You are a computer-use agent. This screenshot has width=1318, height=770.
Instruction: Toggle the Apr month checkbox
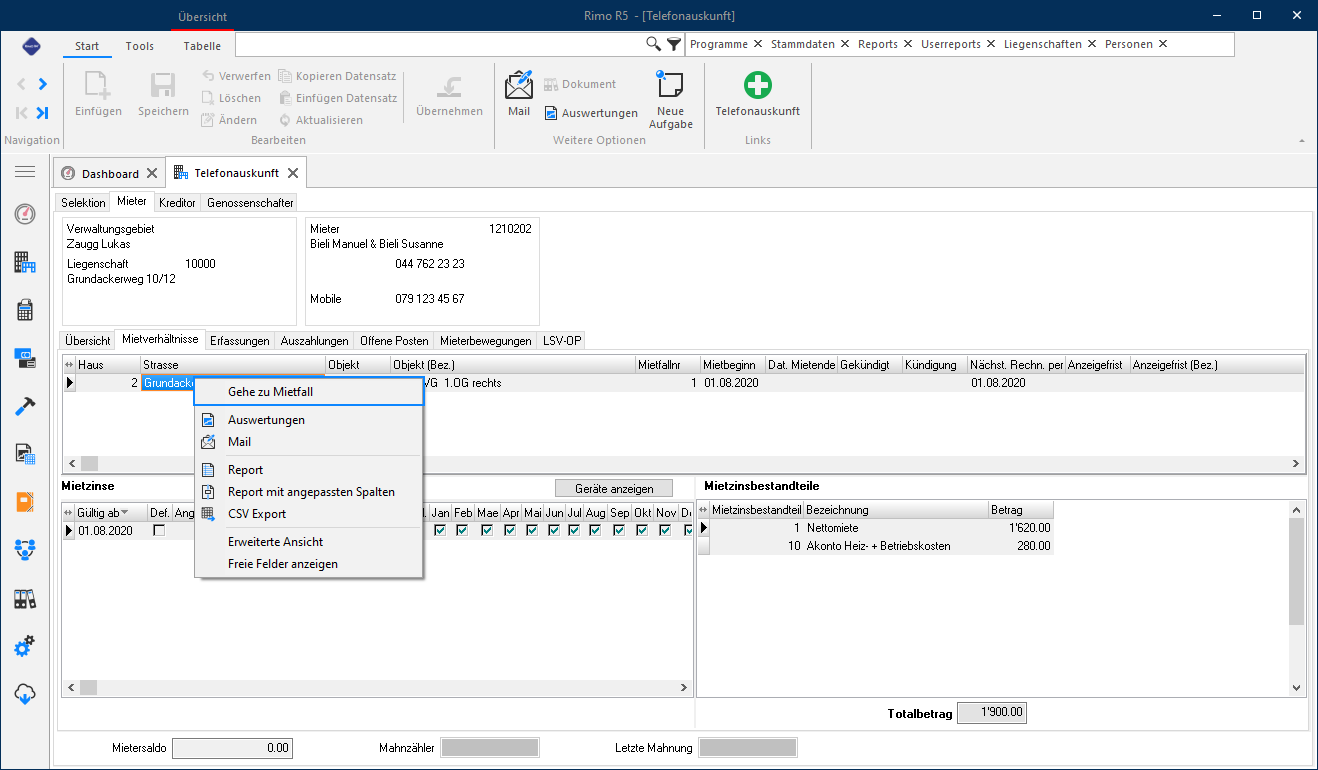510,531
